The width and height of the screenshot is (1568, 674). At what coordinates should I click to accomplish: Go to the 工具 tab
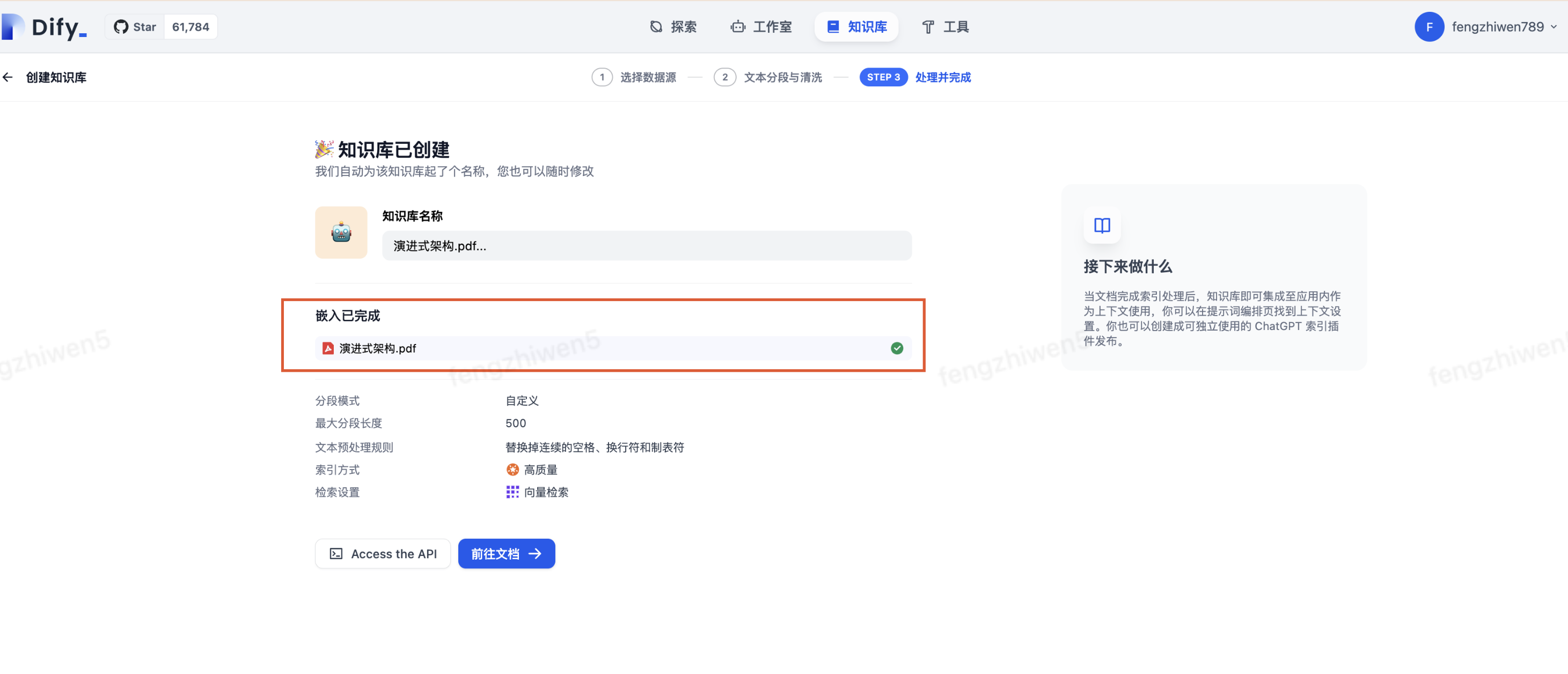[946, 27]
